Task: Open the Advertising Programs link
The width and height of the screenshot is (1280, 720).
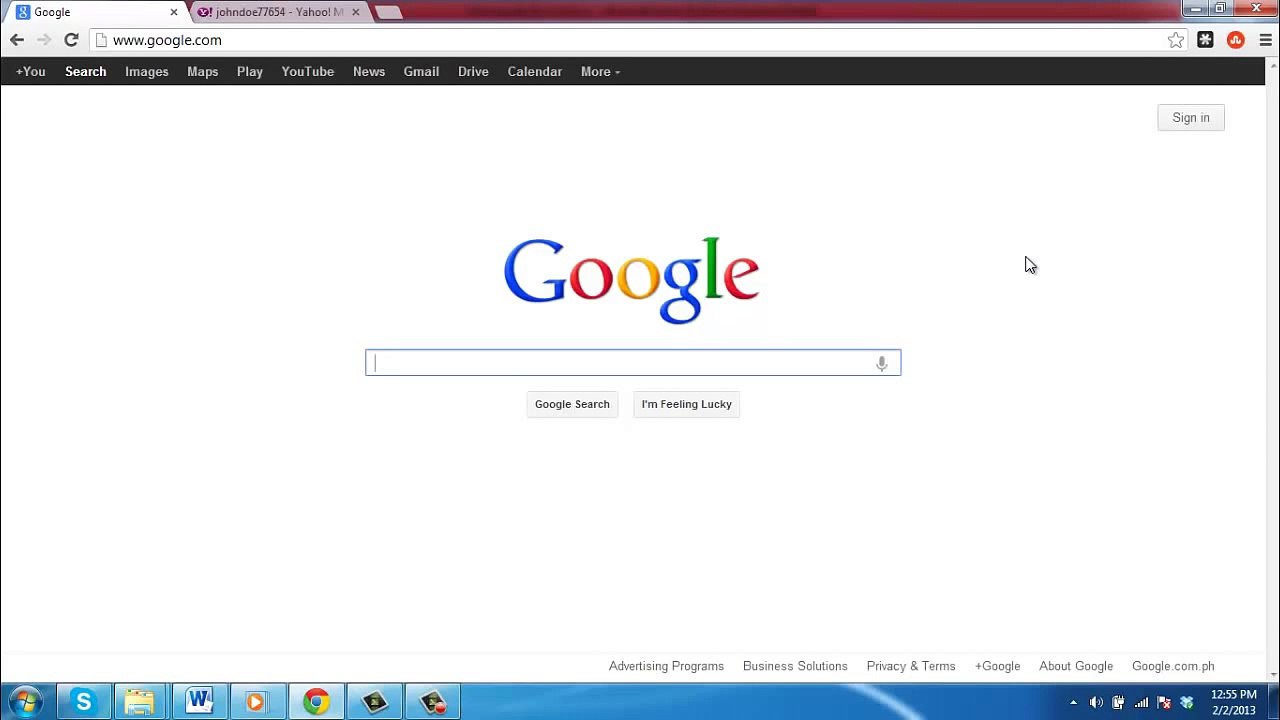Action: pyautogui.click(x=666, y=666)
